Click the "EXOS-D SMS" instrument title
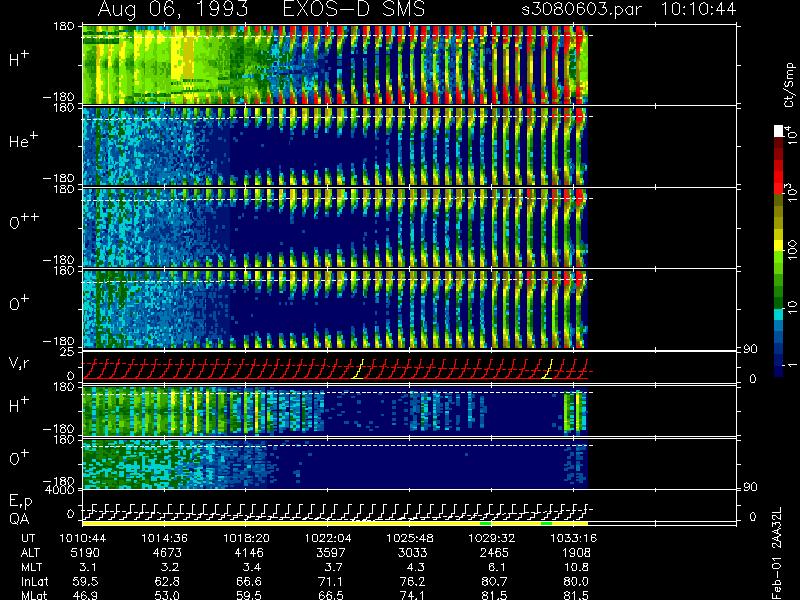This screenshot has width=800, height=600. (354, 9)
